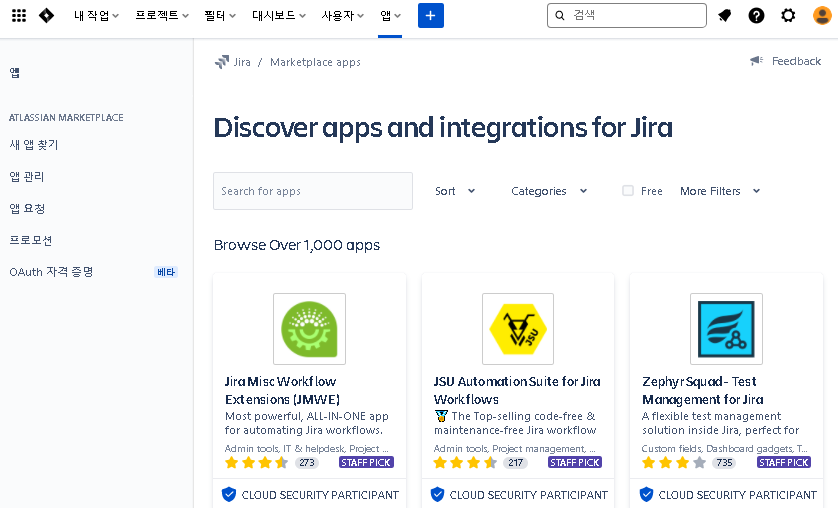The image size is (838, 508).
Task: Open the 대시보드 menu
Action: tap(279, 15)
